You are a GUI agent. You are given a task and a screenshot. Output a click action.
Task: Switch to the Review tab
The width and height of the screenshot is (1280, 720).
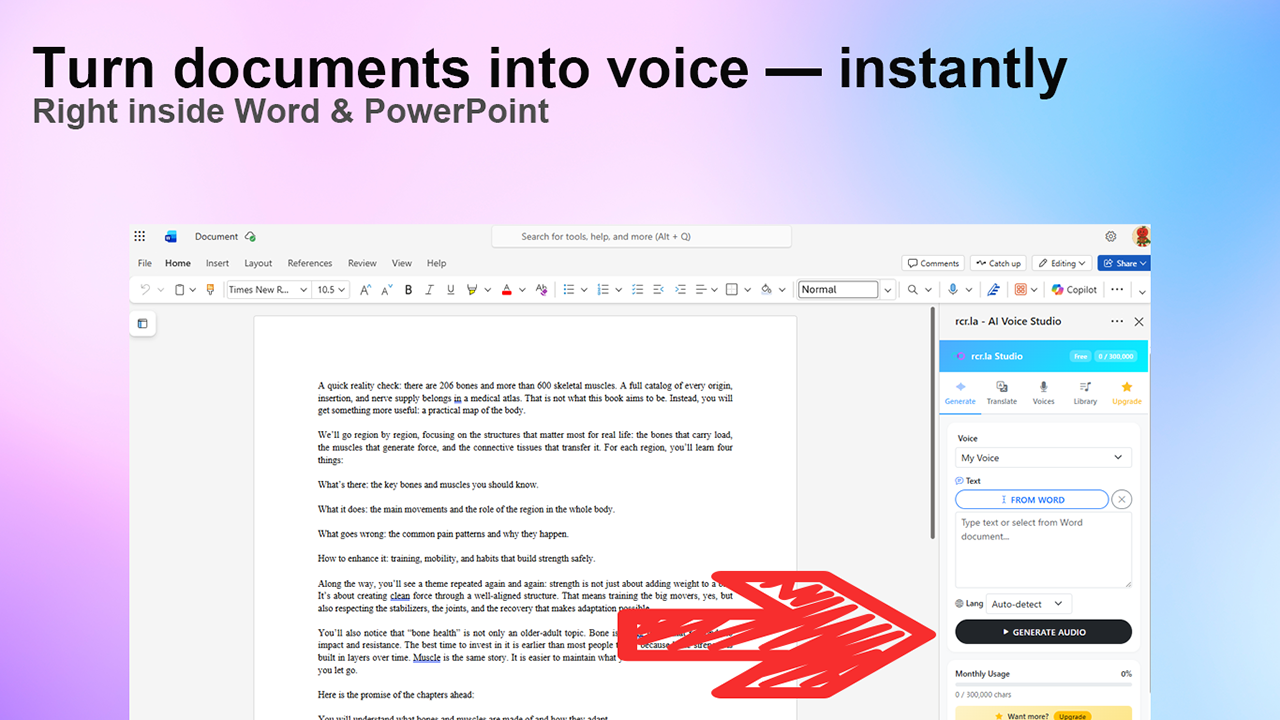(x=362, y=263)
